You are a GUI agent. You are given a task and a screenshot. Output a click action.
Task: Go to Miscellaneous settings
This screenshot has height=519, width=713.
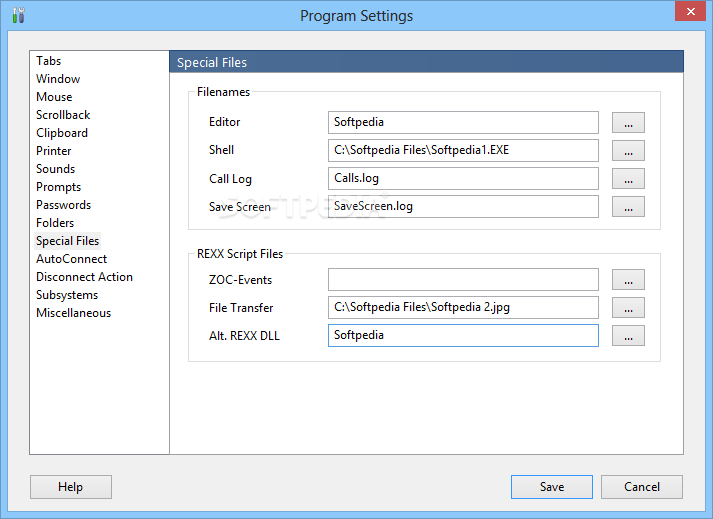click(x=73, y=313)
